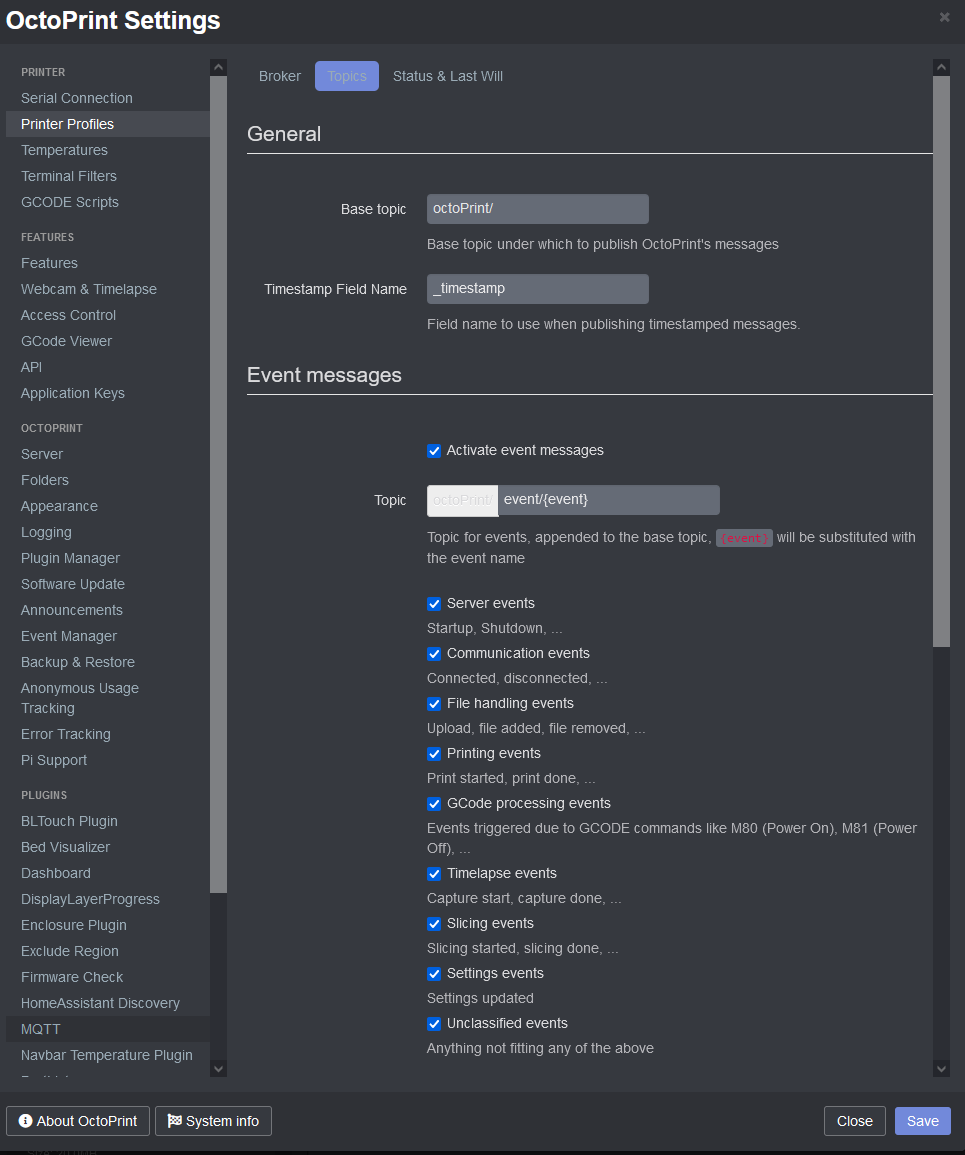
Task: Save the settings
Action: click(923, 1121)
